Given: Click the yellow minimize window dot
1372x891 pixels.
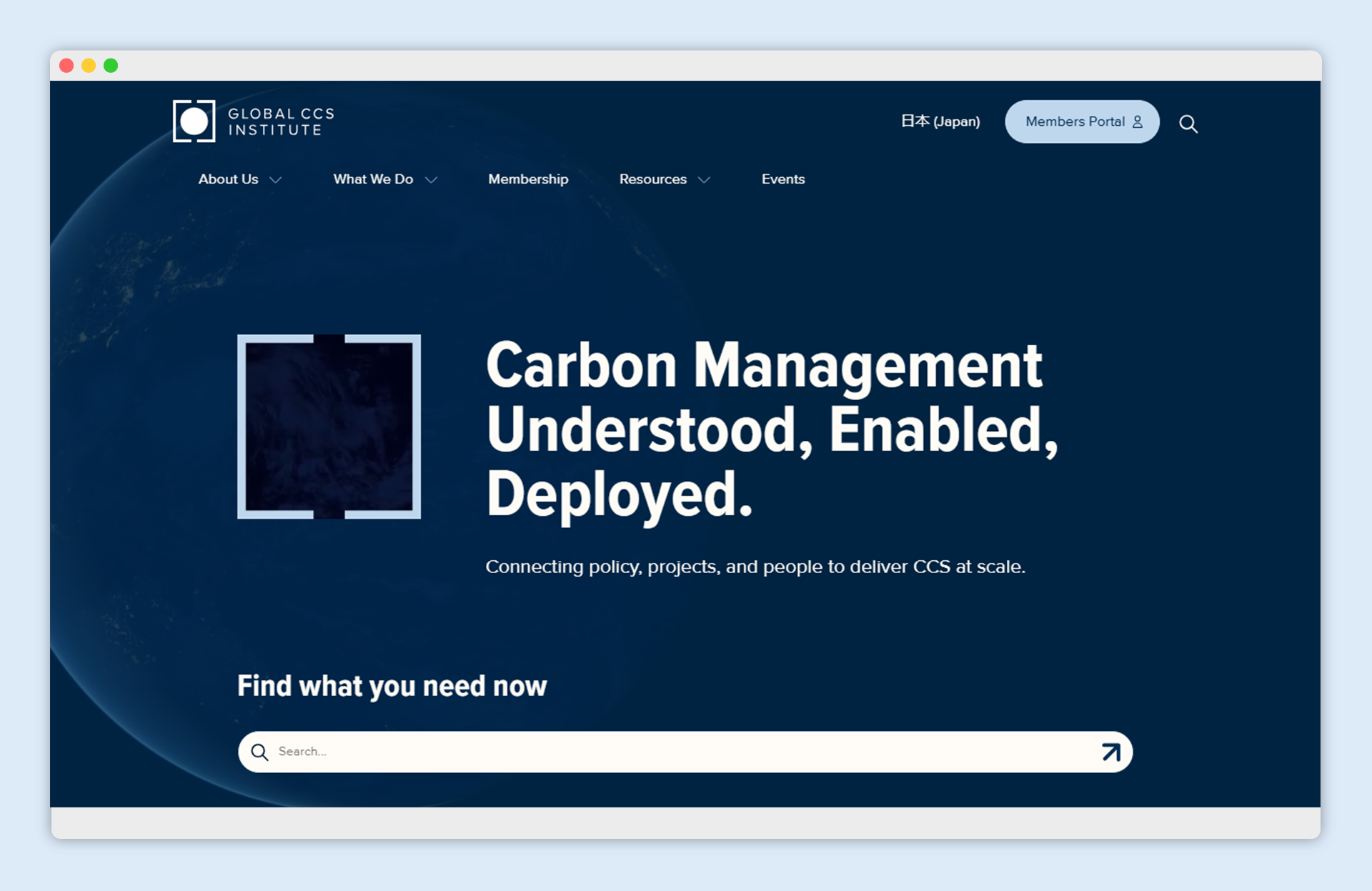Looking at the screenshot, I should 89,66.
